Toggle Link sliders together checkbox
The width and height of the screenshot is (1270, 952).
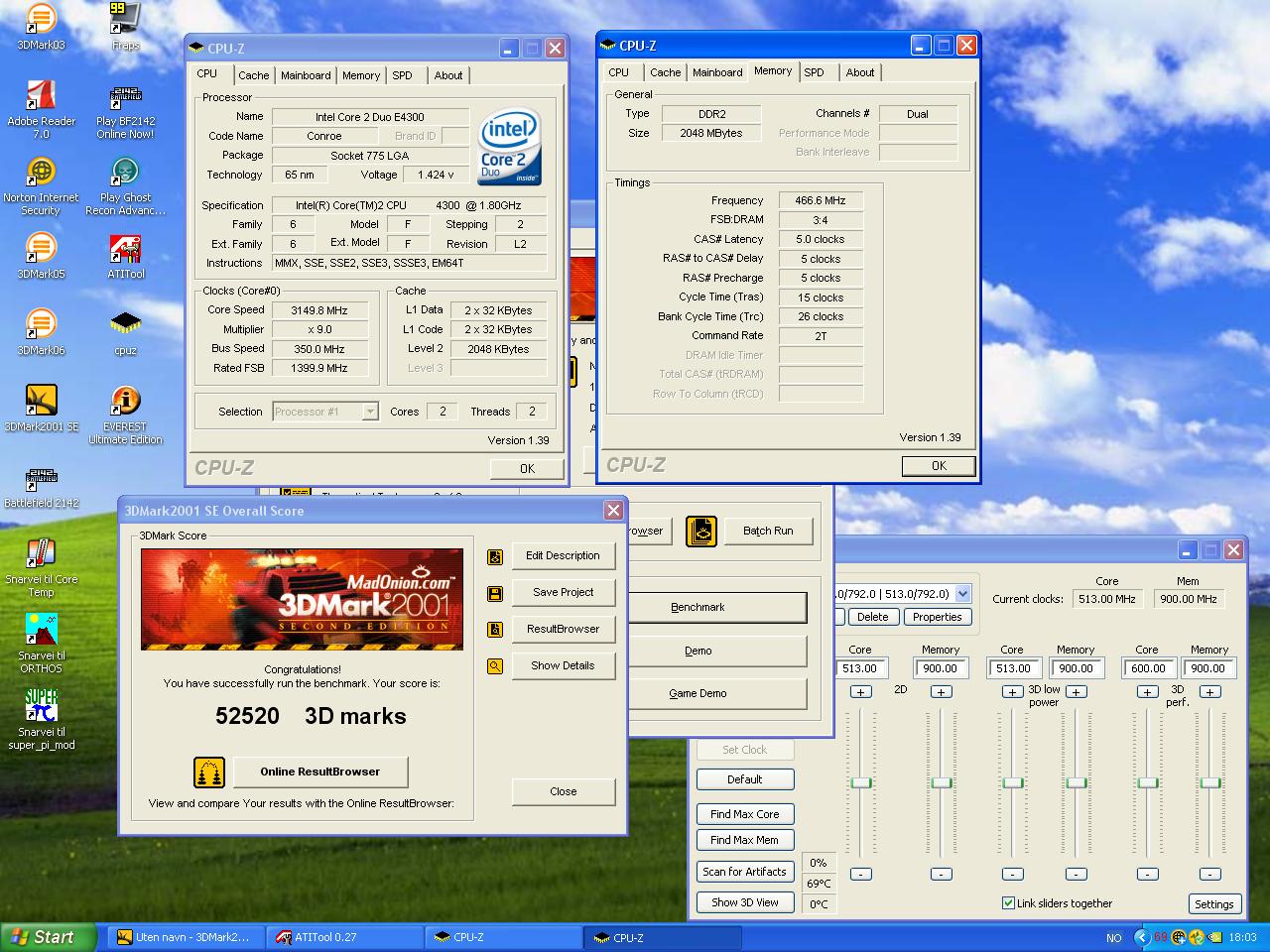1008,903
